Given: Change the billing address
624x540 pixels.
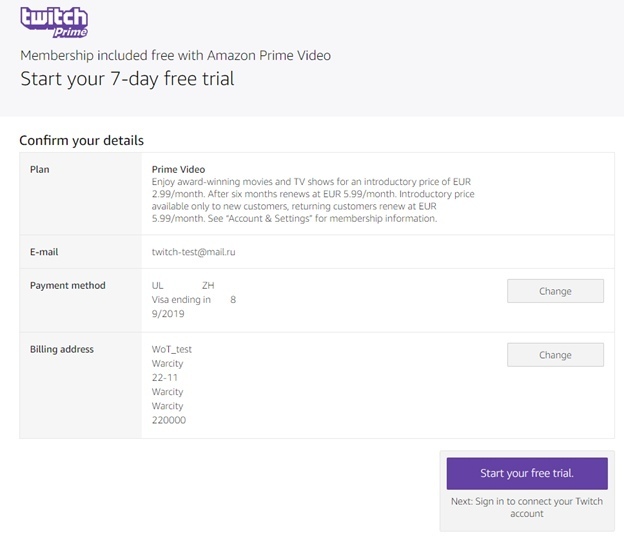Looking at the screenshot, I should pyautogui.click(x=555, y=355).
